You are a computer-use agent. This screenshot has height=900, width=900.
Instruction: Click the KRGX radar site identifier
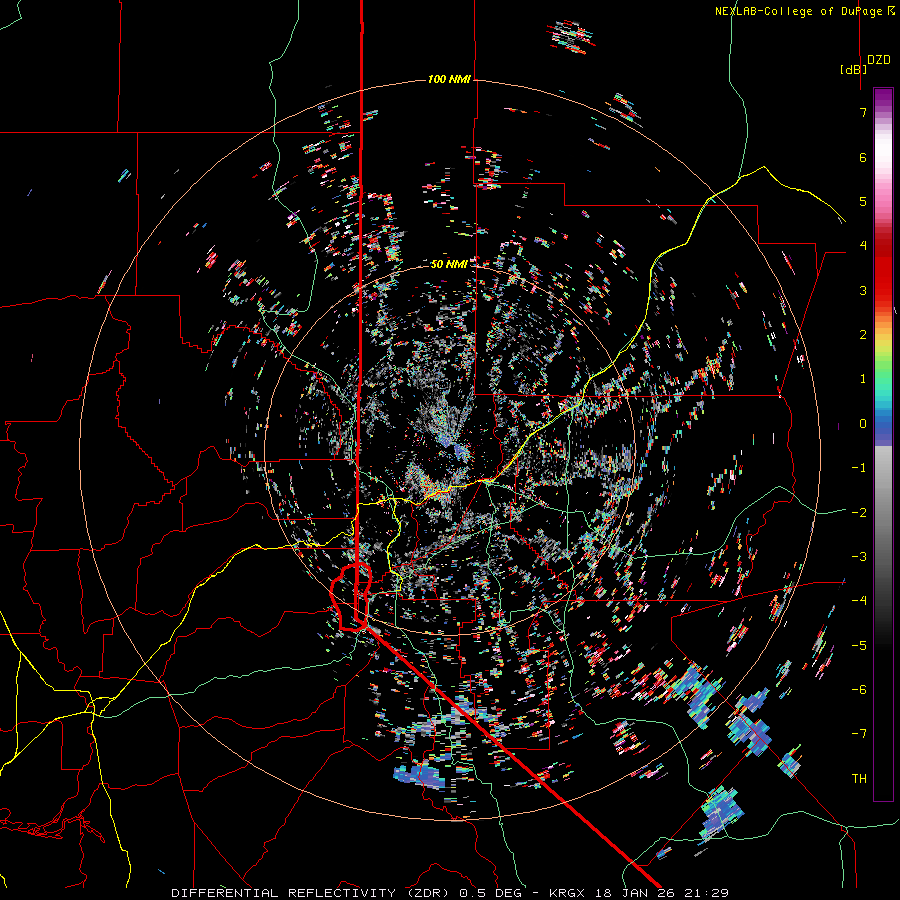point(568,893)
